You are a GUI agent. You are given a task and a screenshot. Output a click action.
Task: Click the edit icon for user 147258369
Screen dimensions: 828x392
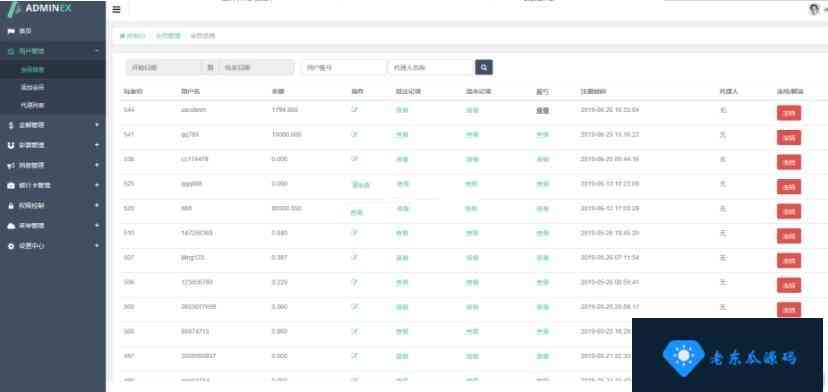click(354, 232)
